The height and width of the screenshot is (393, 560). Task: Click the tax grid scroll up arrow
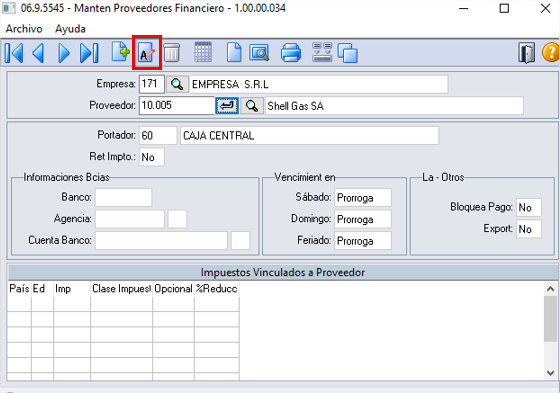tap(550, 289)
